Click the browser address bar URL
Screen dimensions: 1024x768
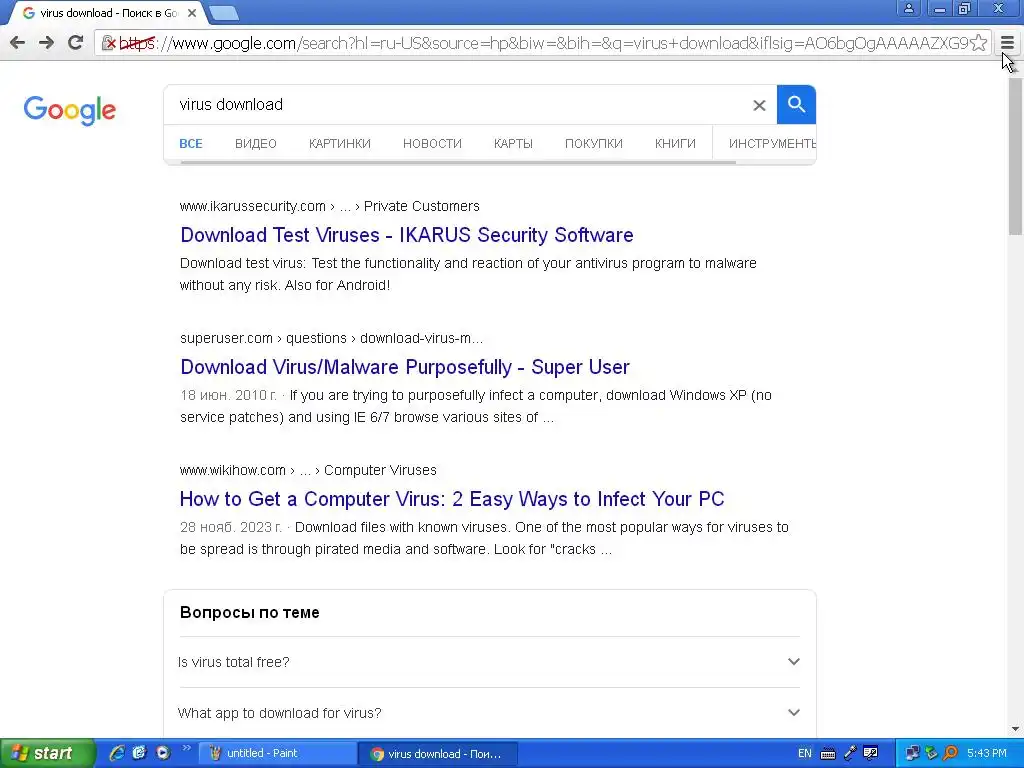(542, 43)
